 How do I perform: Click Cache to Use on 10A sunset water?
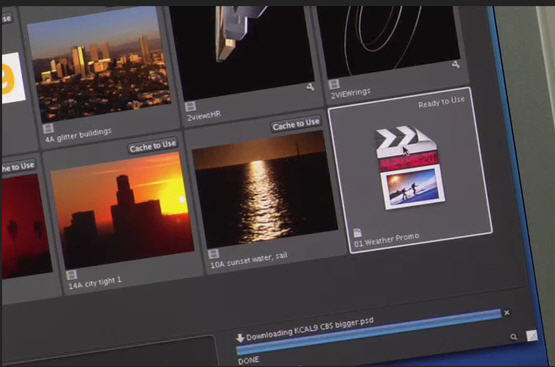click(296, 124)
